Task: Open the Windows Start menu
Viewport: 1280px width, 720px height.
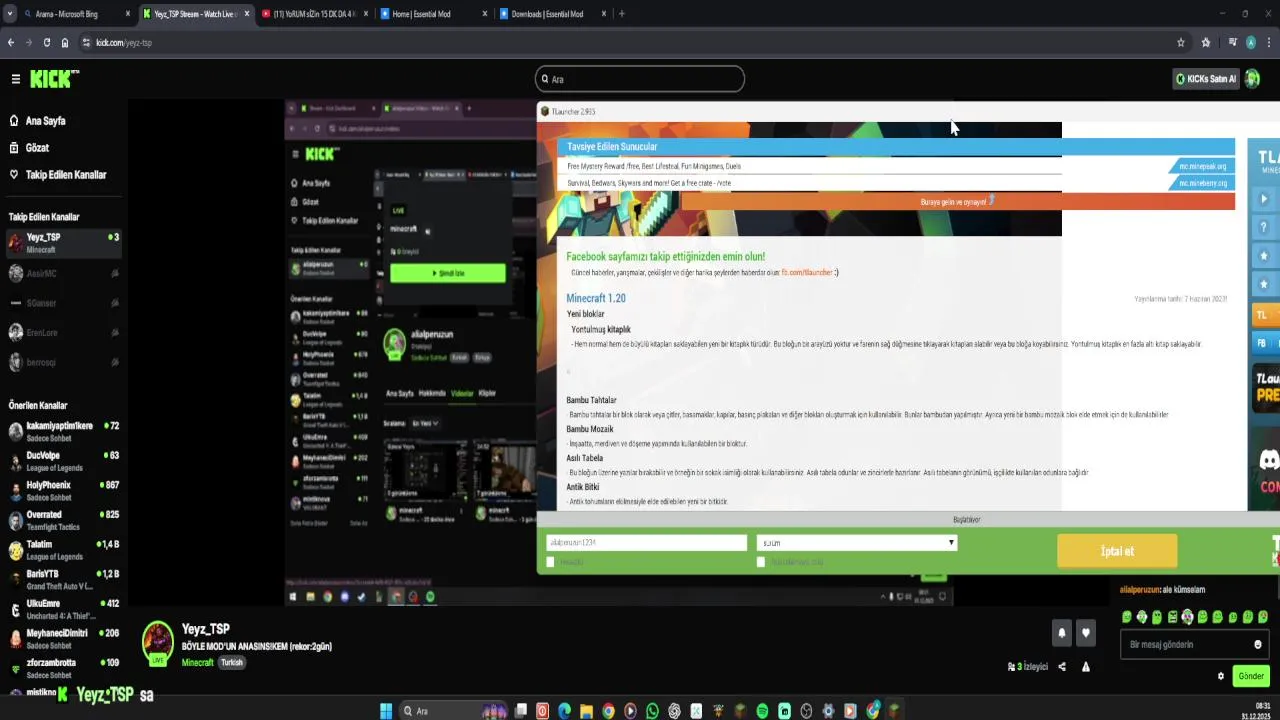Action: point(386,711)
